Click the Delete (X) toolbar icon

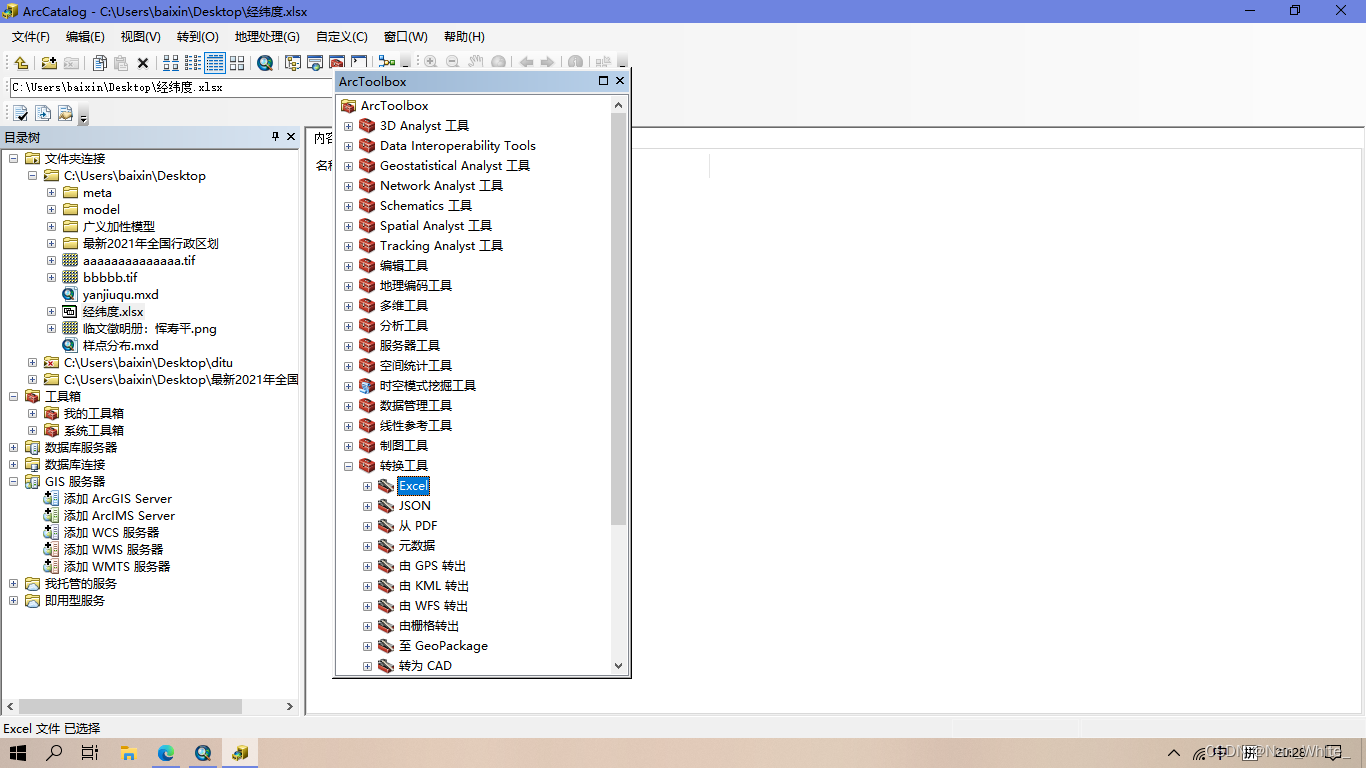[x=143, y=63]
